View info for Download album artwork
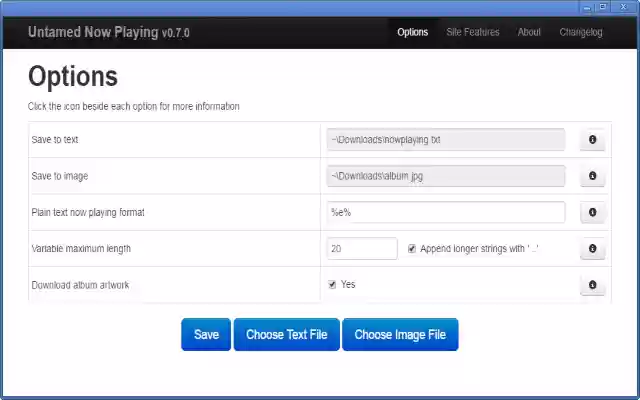The image size is (640, 400). click(x=592, y=285)
